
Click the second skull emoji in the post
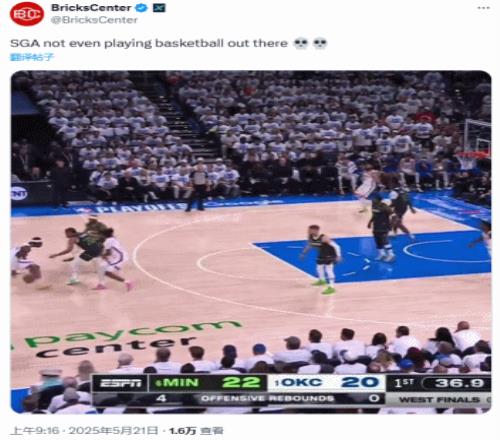click(x=320, y=43)
